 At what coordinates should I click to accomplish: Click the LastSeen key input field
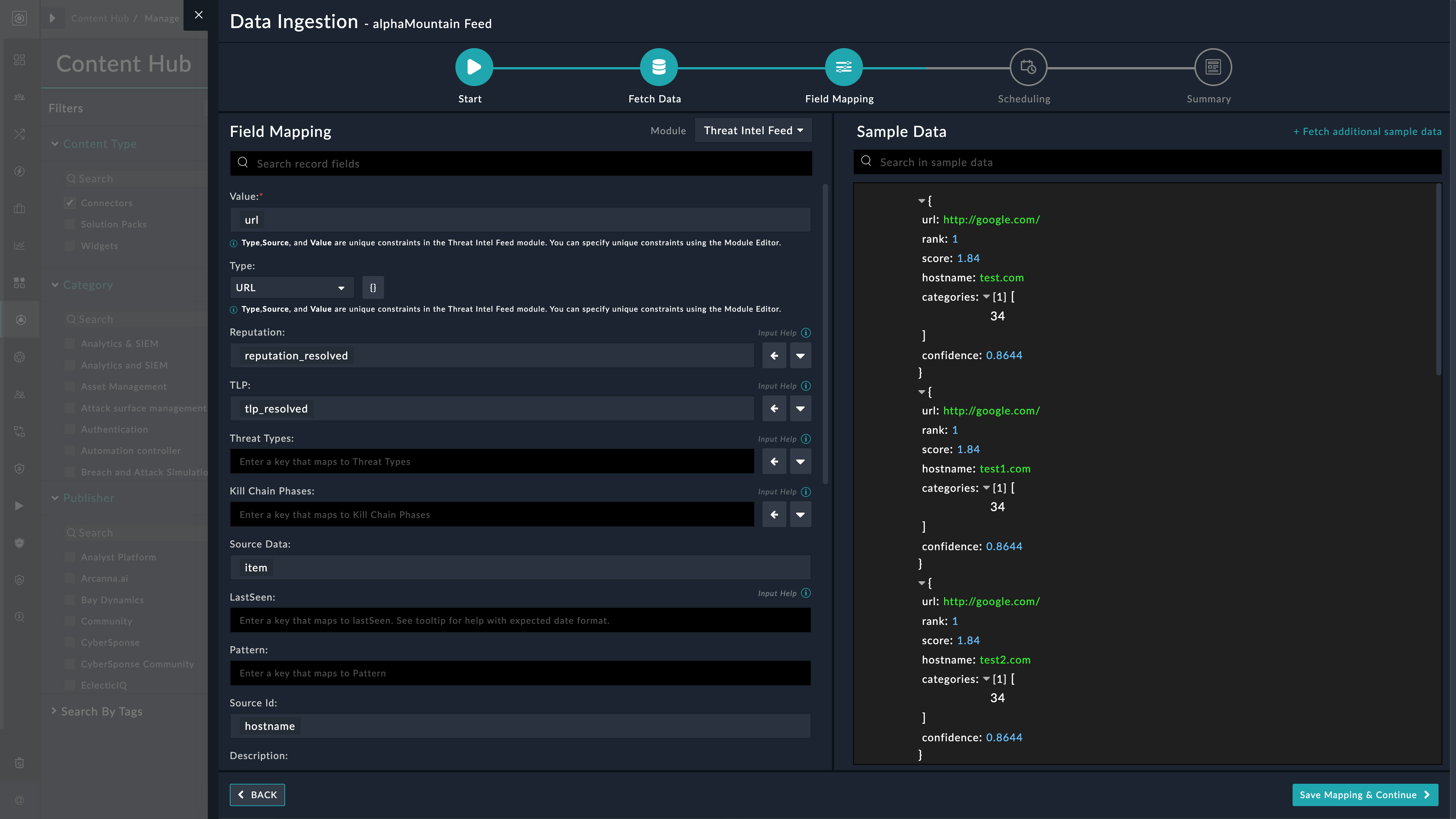point(521,620)
